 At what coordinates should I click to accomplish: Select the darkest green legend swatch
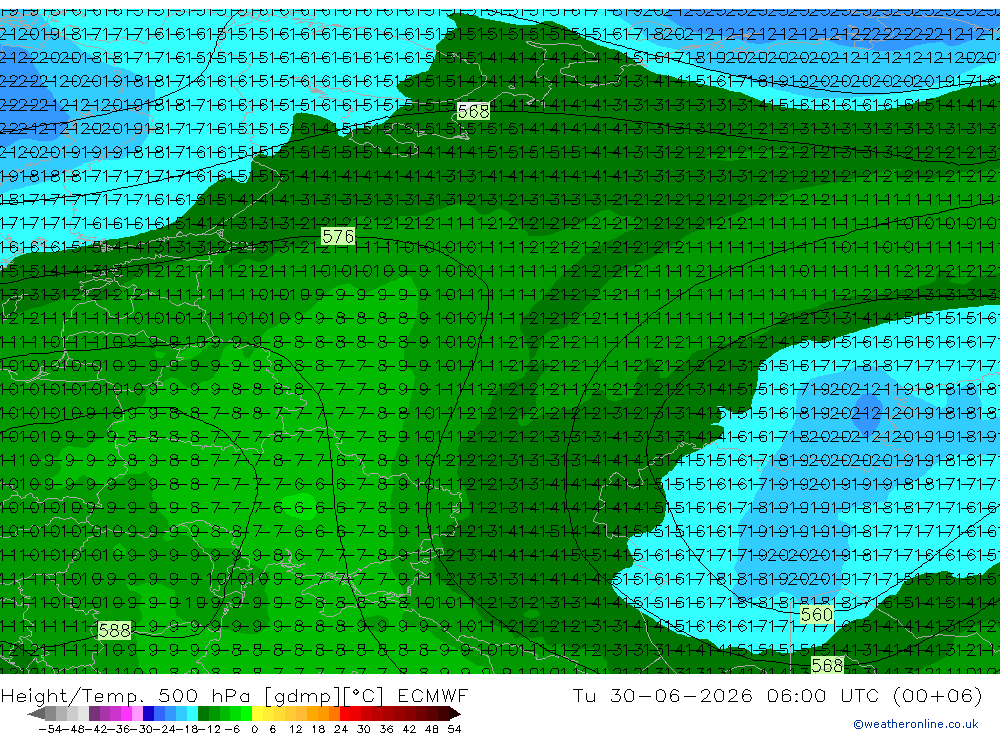coord(203,714)
